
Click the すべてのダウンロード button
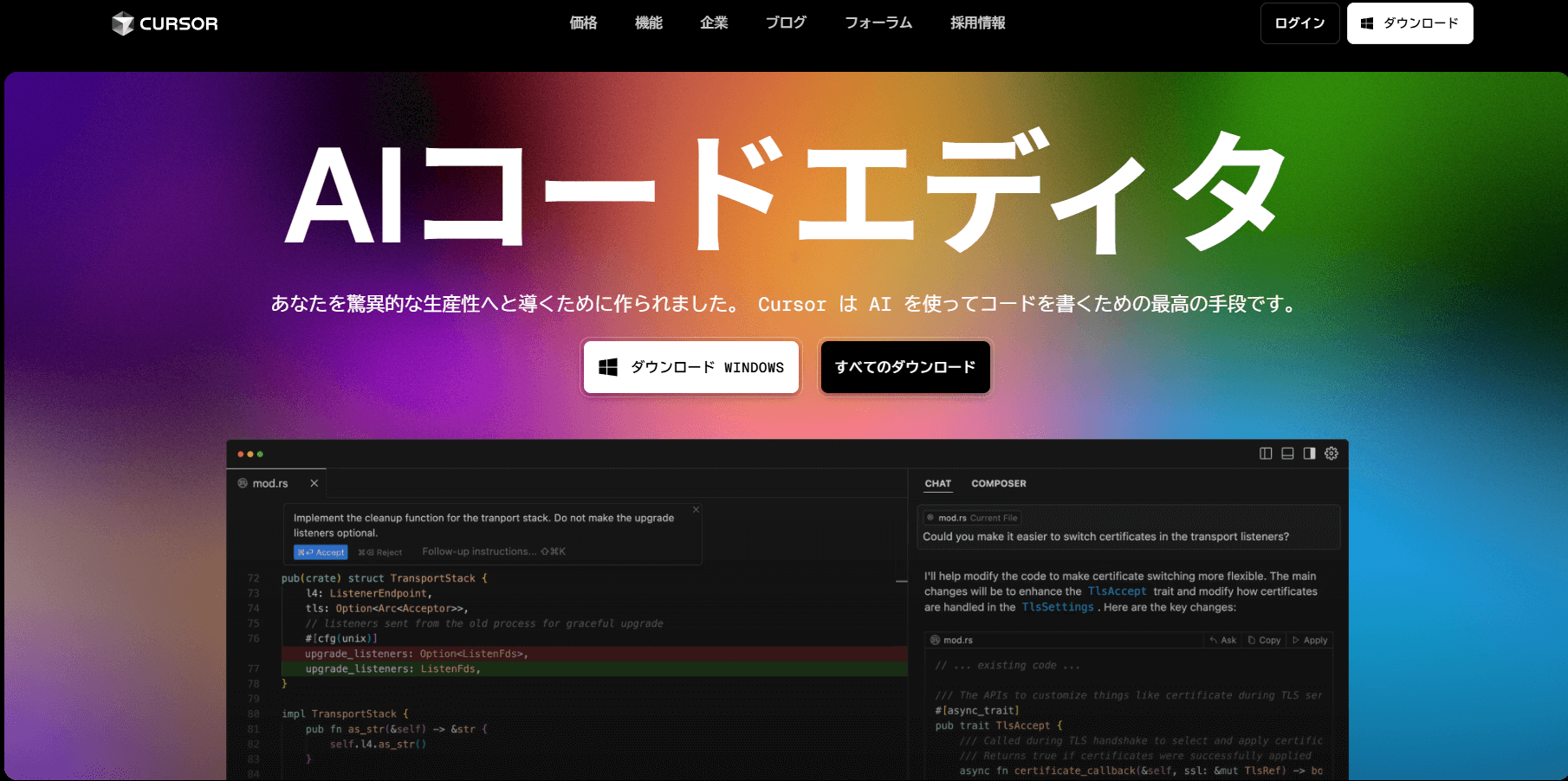[x=904, y=367]
